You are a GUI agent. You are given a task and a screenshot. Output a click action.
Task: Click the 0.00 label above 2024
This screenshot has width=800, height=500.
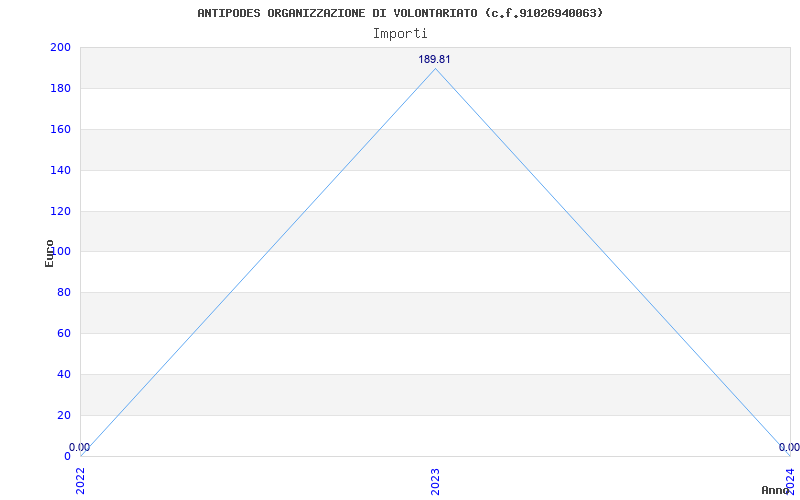pyautogui.click(x=789, y=447)
